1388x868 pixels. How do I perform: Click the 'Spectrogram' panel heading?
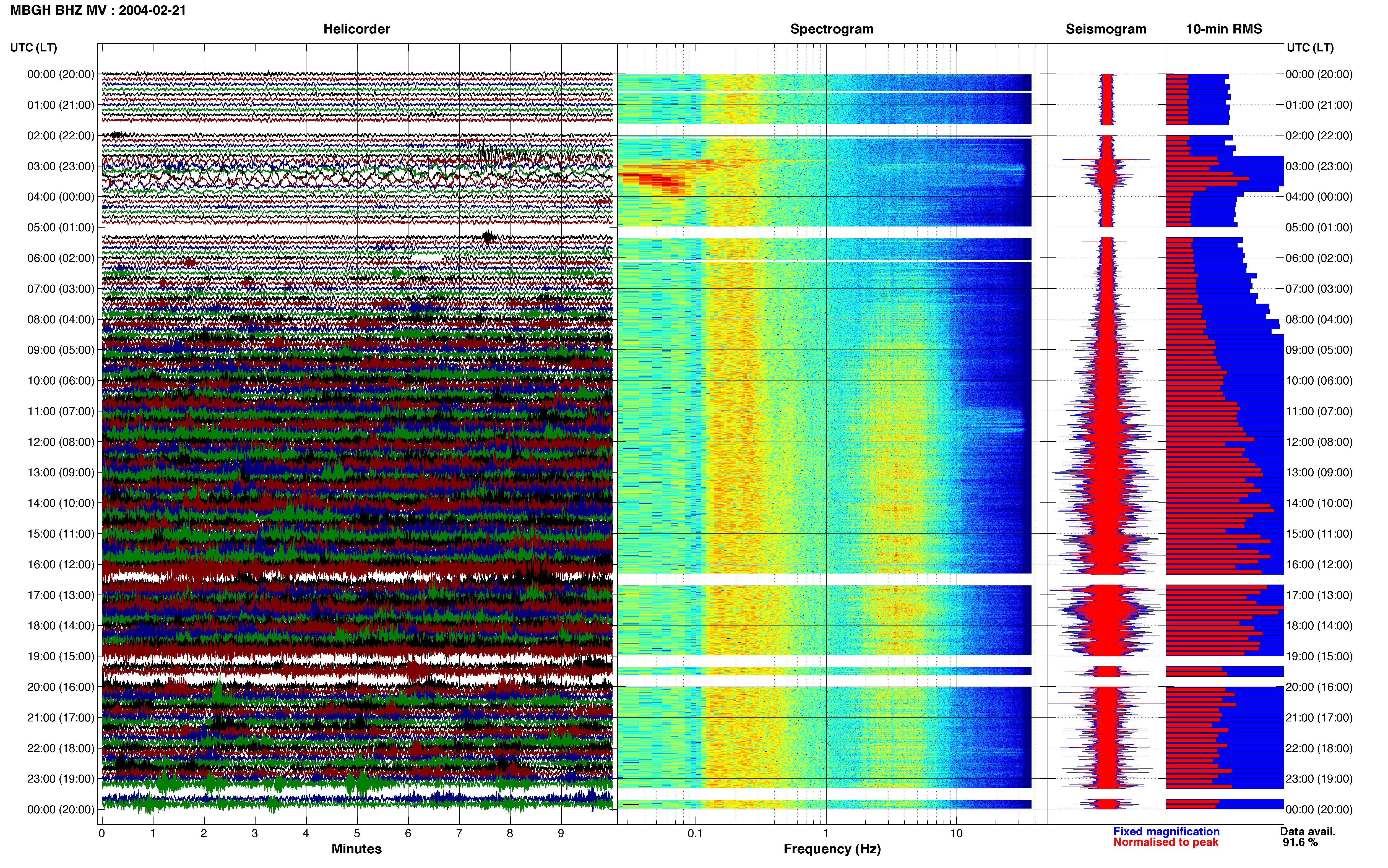pos(832,29)
